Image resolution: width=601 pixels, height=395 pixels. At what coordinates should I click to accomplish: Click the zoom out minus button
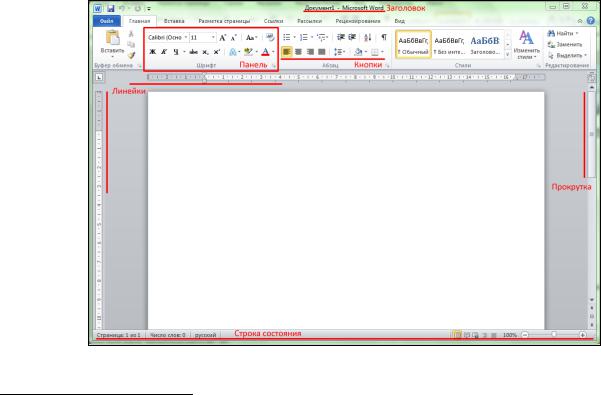click(525, 335)
